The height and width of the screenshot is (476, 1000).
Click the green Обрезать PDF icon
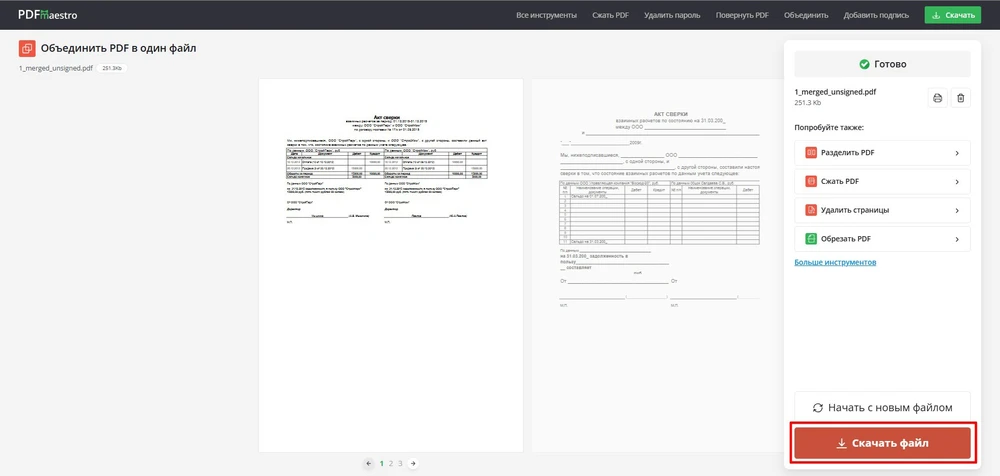coord(811,239)
